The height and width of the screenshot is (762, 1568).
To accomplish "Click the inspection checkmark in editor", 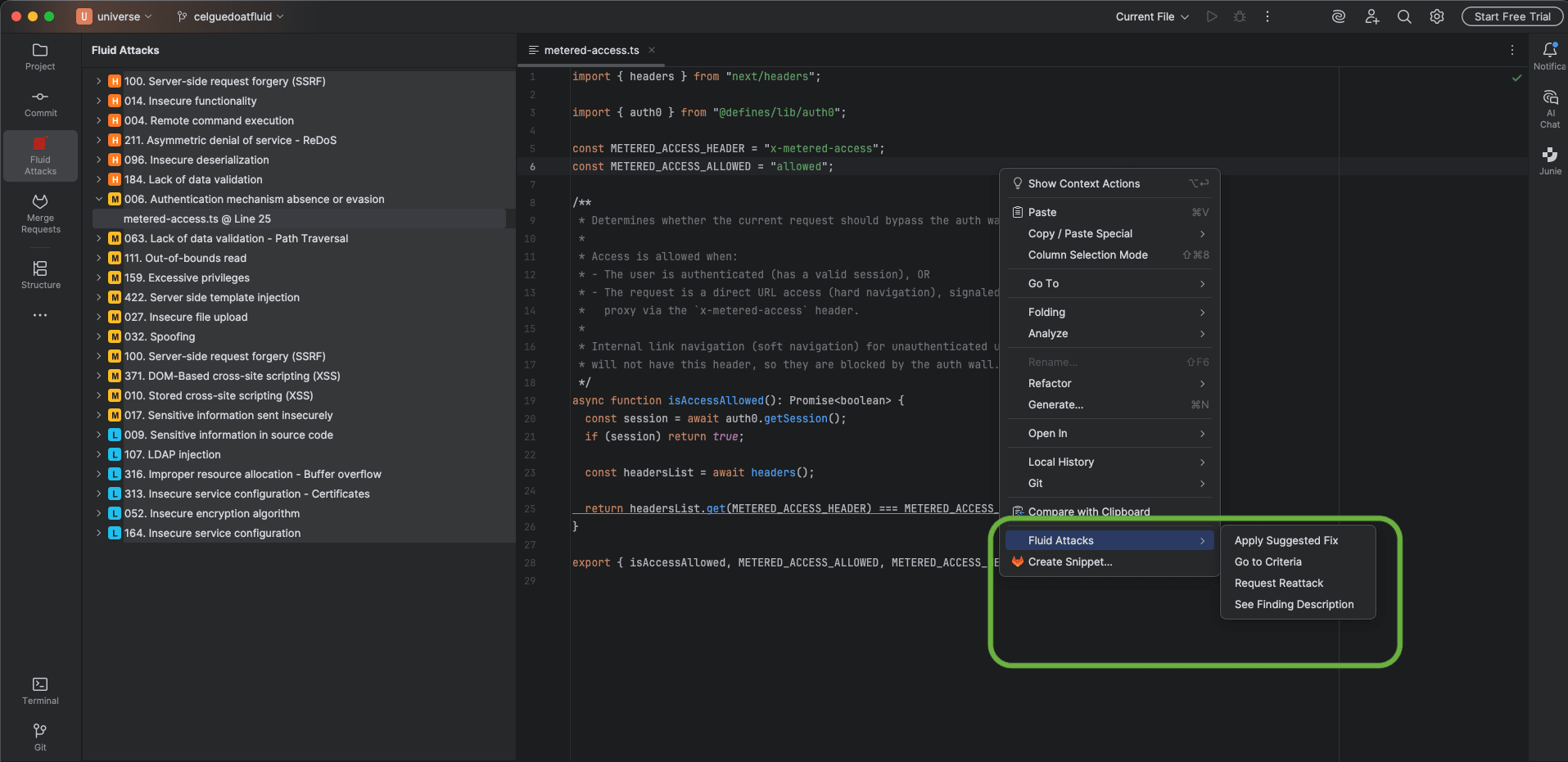I will coord(1516,78).
